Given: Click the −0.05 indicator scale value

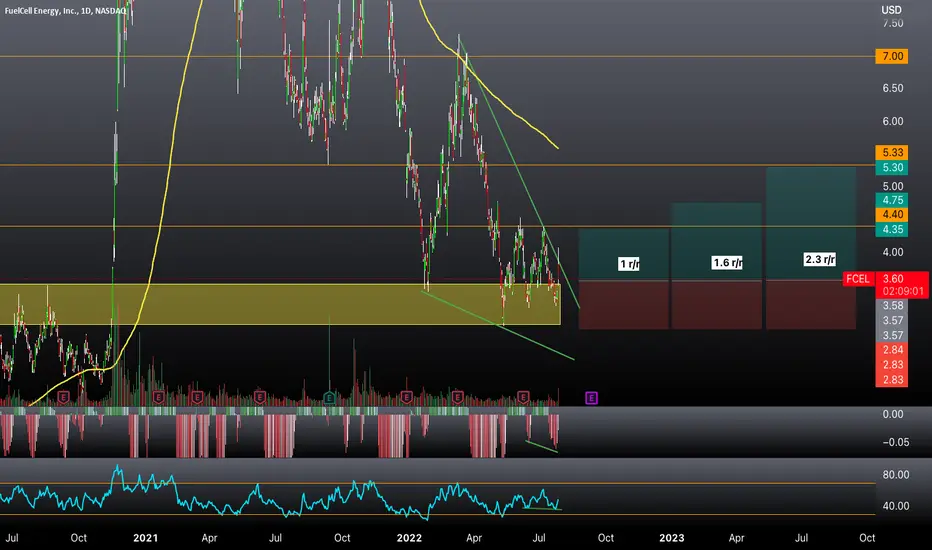Looking at the screenshot, I should (895, 442).
